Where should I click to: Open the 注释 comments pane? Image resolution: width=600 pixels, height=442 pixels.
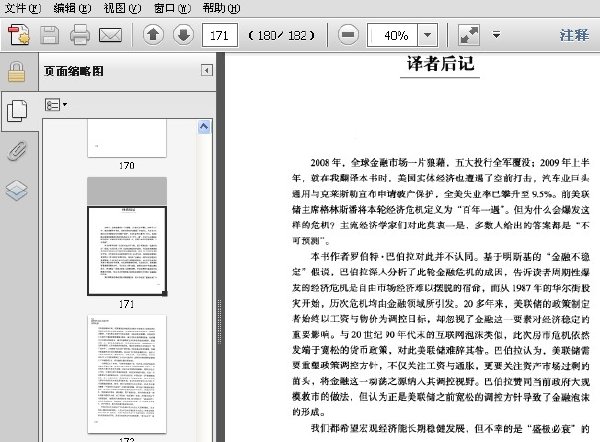pos(574,35)
